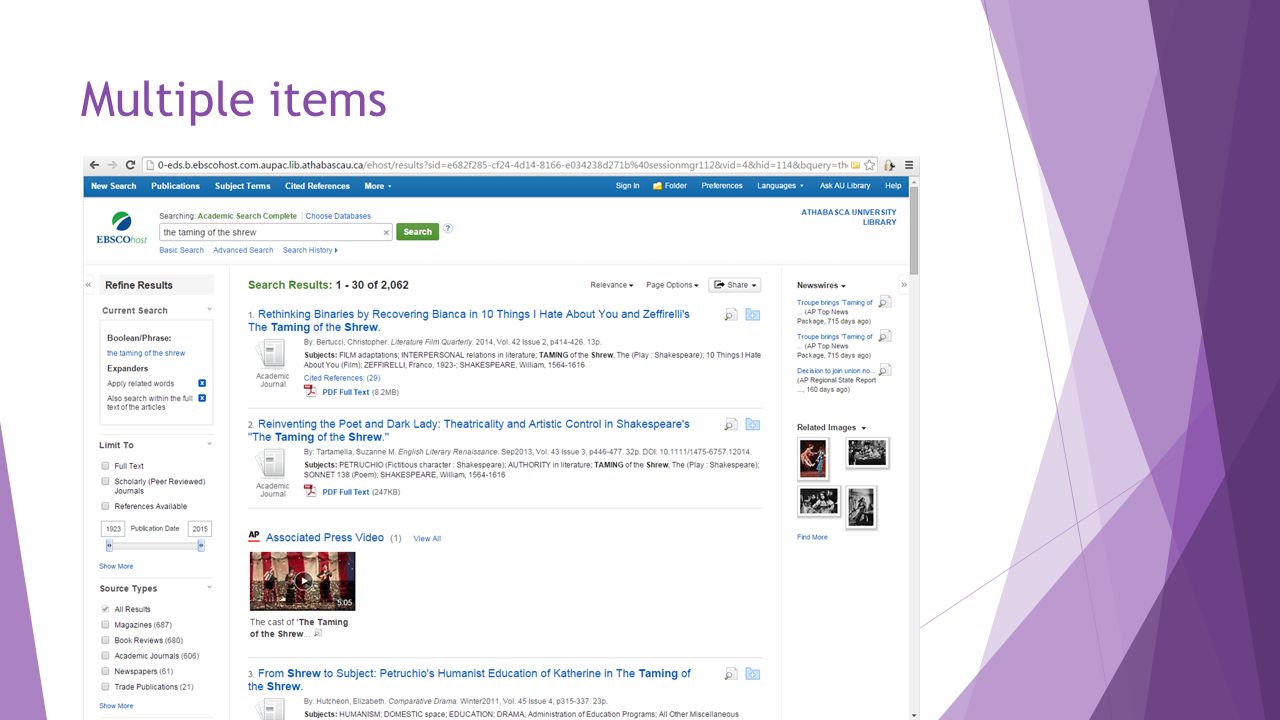Click Academic Journal icon of result 2
This screenshot has height=720, width=1280.
click(x=272, y=464)
